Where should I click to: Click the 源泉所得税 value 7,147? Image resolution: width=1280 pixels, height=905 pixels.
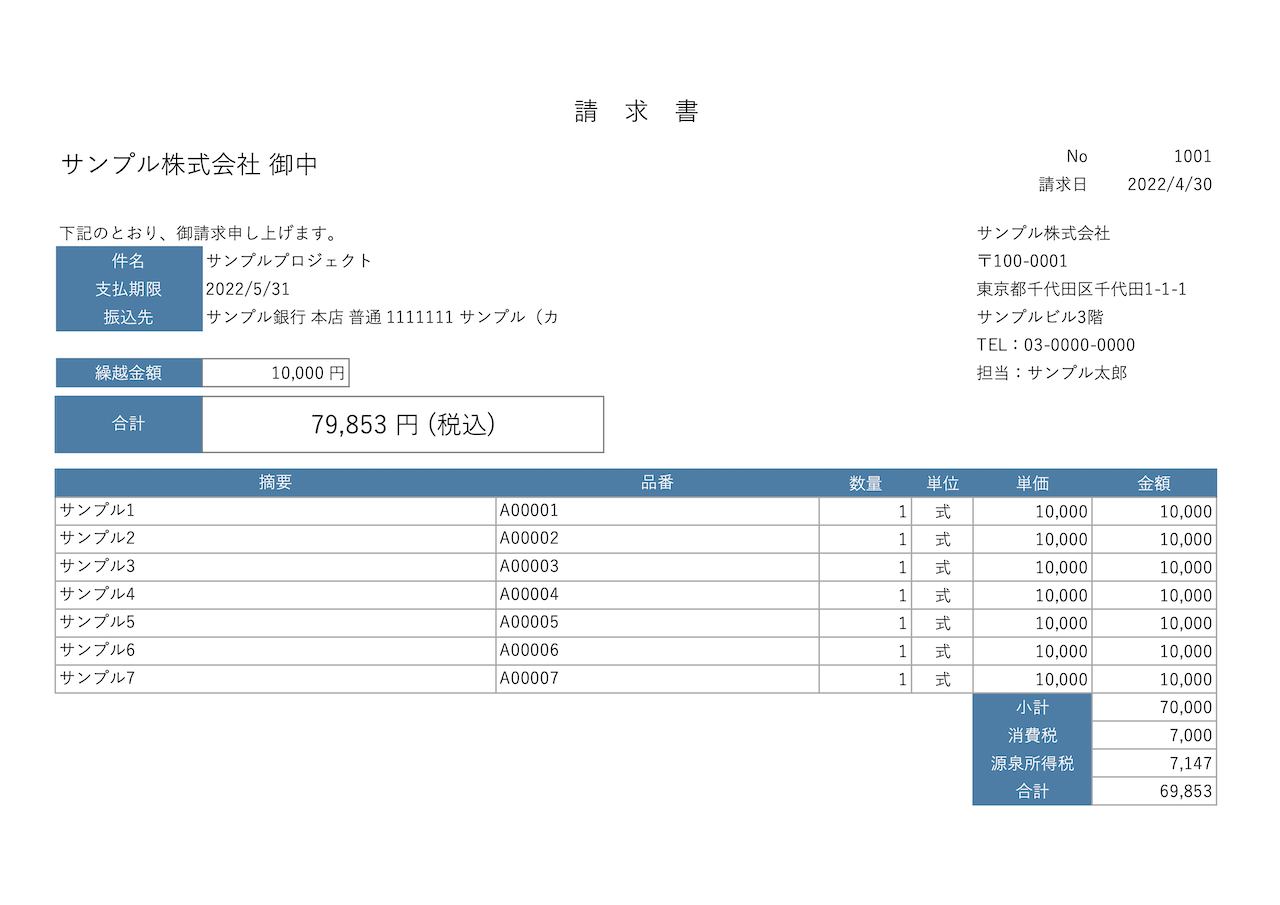(x=1184, y=763)
